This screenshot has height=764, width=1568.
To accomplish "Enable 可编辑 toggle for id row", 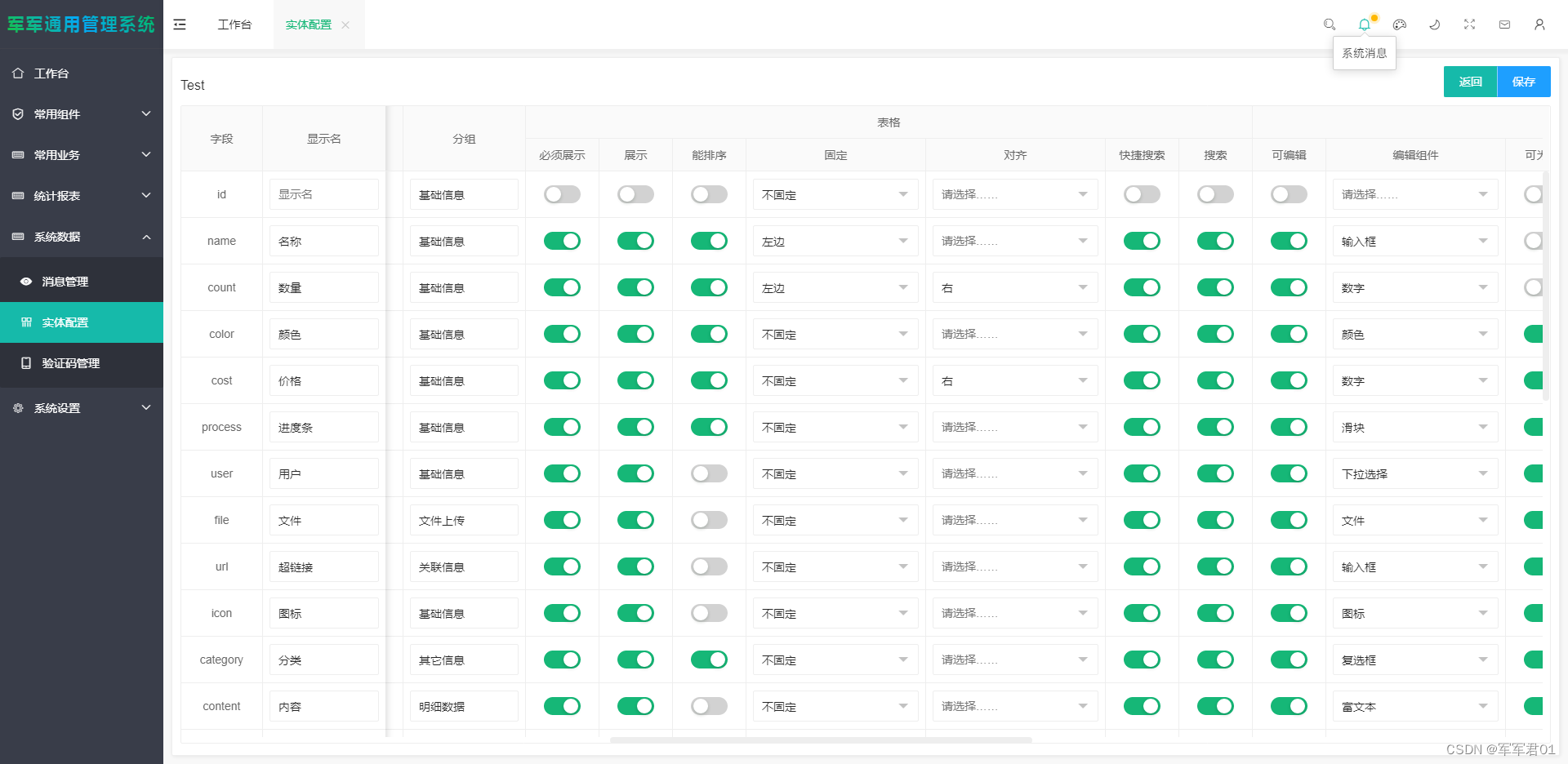I will point(1289,194).
